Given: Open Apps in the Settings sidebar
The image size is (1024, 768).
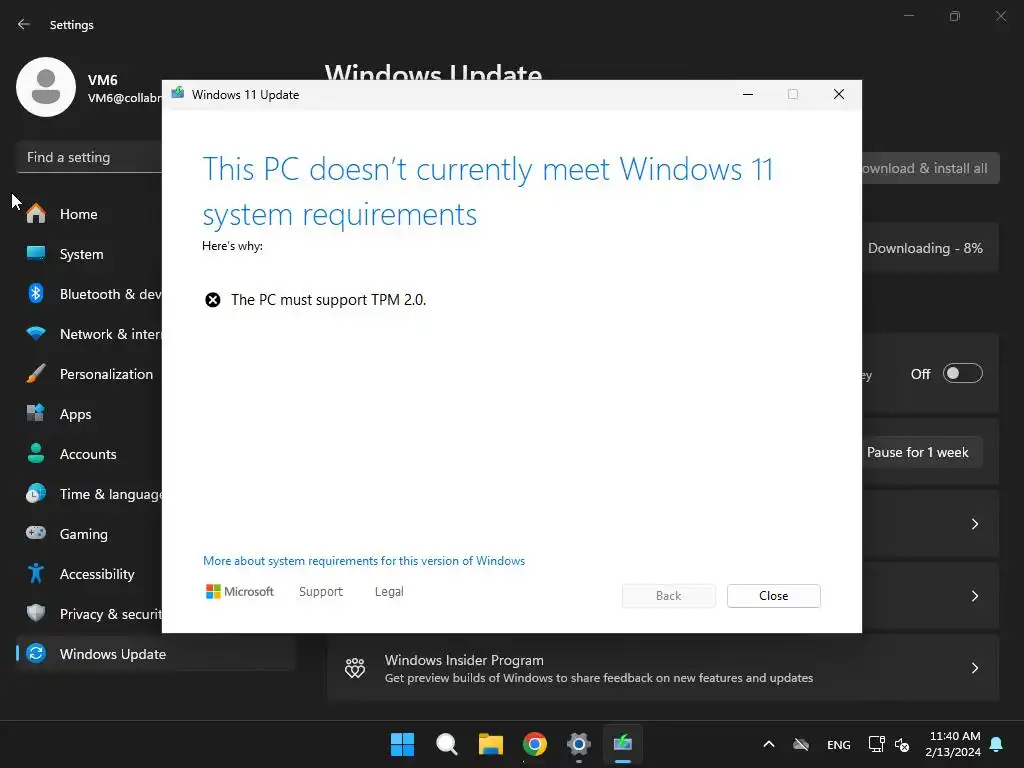Looking at the screenshot, I should coord(89,414).
